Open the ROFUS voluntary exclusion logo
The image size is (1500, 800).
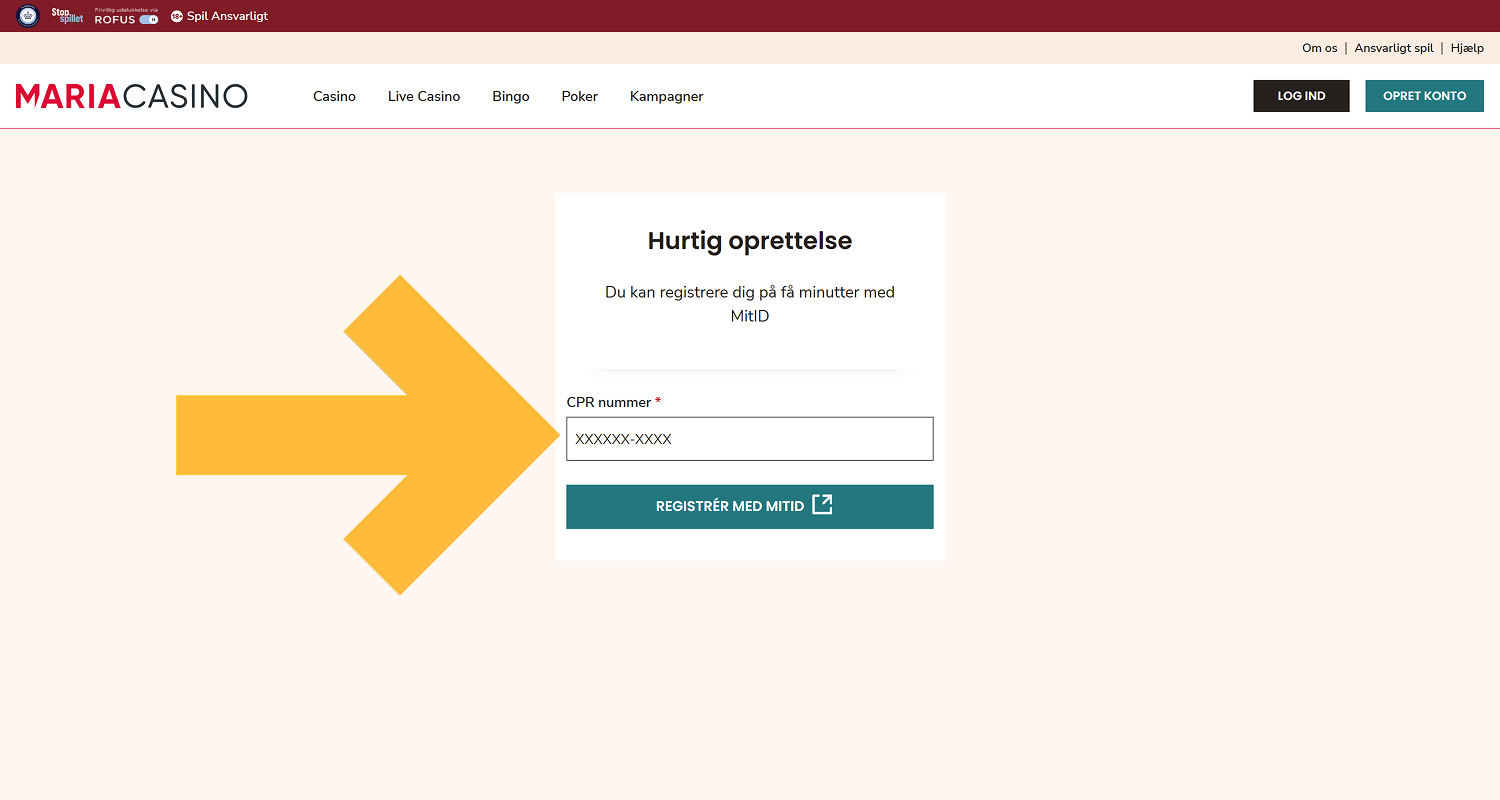127,16
